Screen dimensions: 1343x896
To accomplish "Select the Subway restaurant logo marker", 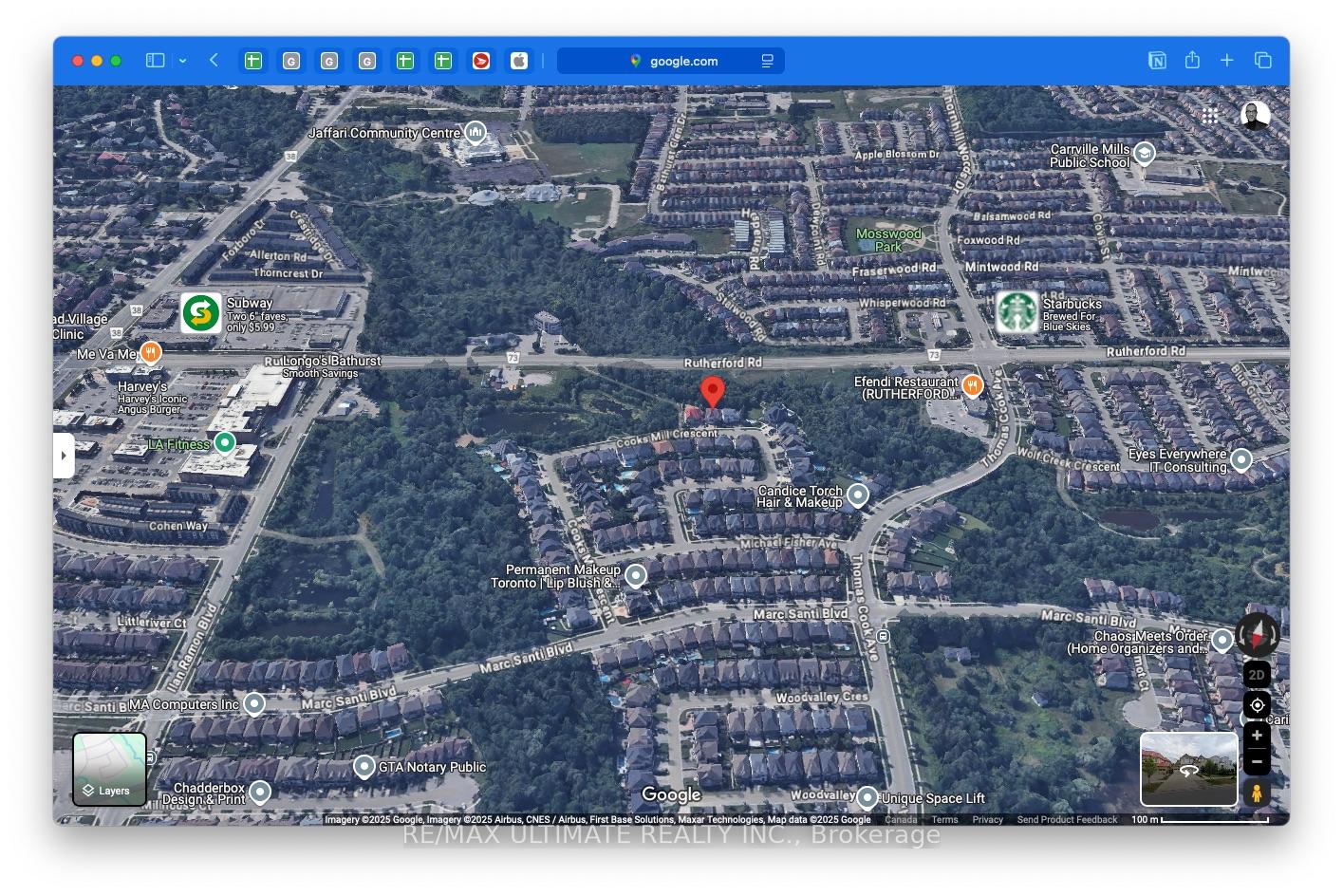I will (x=201, y=313).
